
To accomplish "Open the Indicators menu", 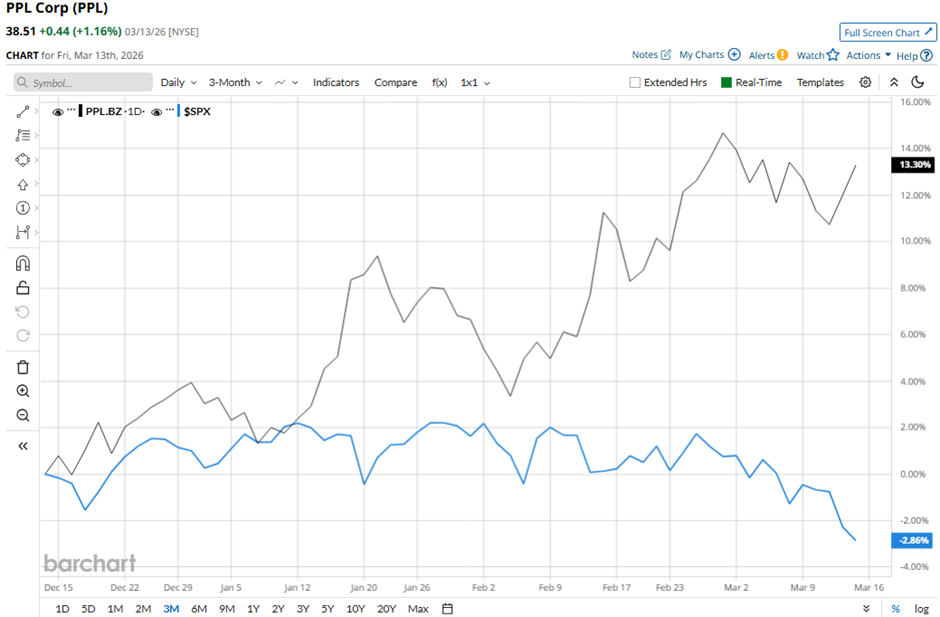I will click(x=336, y=83).
